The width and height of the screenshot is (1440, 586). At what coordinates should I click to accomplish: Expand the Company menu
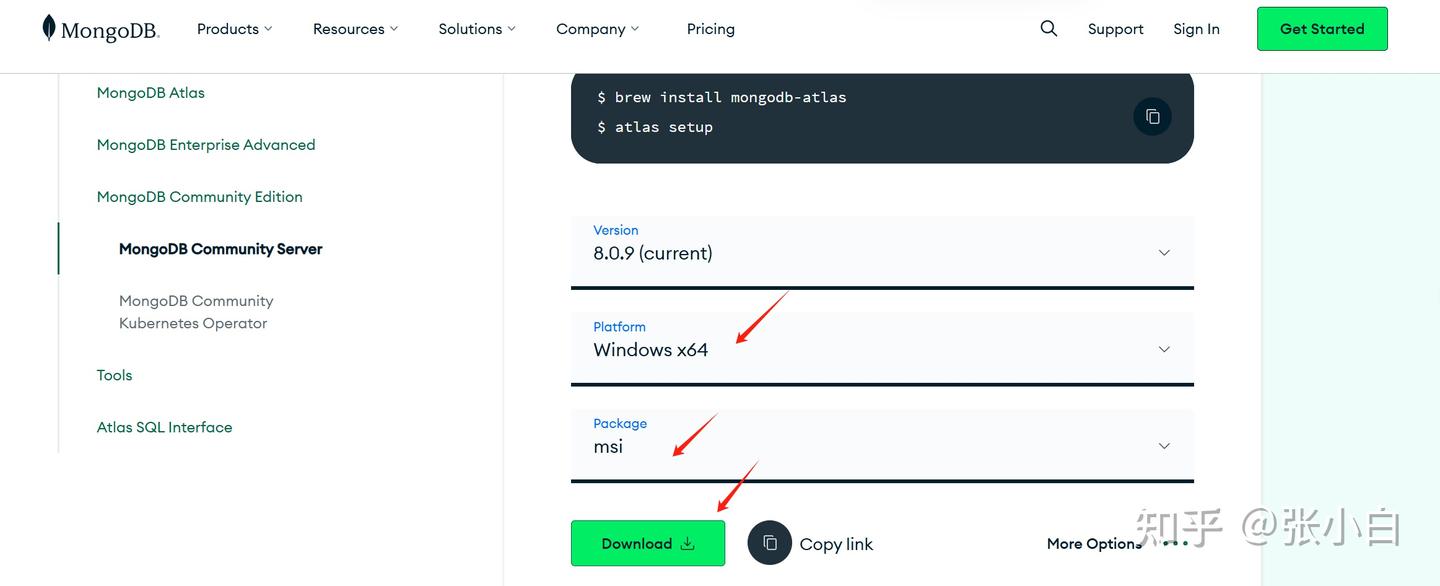pyautogui.click(x=597, y=29)
